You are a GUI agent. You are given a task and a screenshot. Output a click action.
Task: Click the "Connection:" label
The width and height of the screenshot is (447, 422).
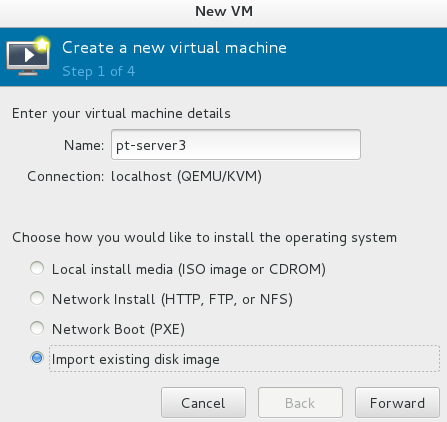point(66,176)
